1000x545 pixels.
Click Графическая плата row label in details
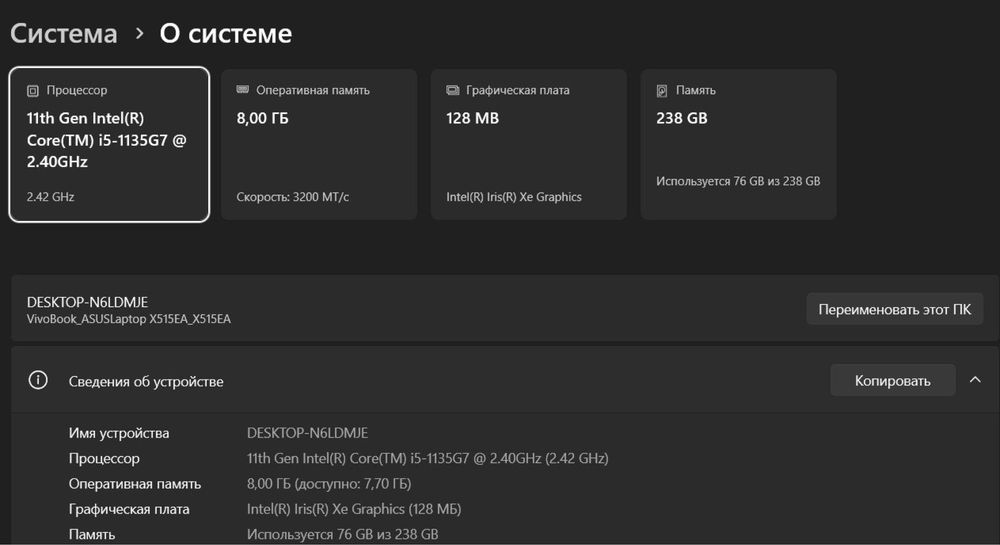(x=129, y=509)
